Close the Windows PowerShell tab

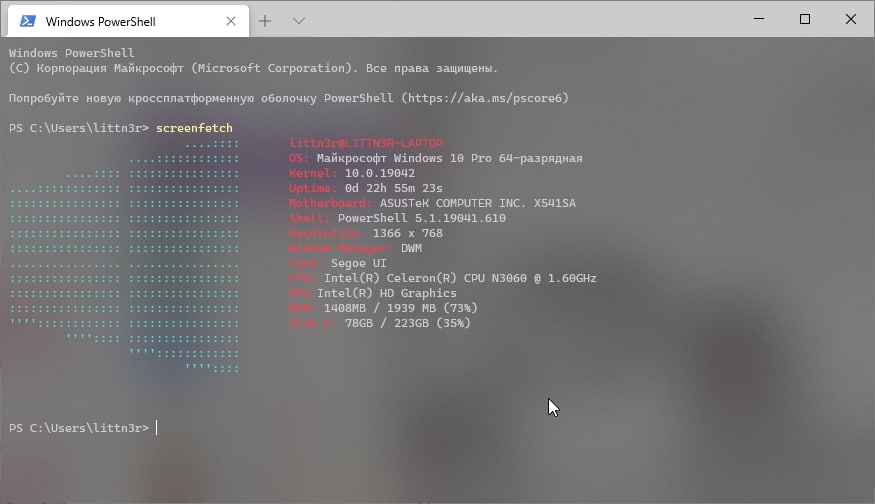[230, 21]
